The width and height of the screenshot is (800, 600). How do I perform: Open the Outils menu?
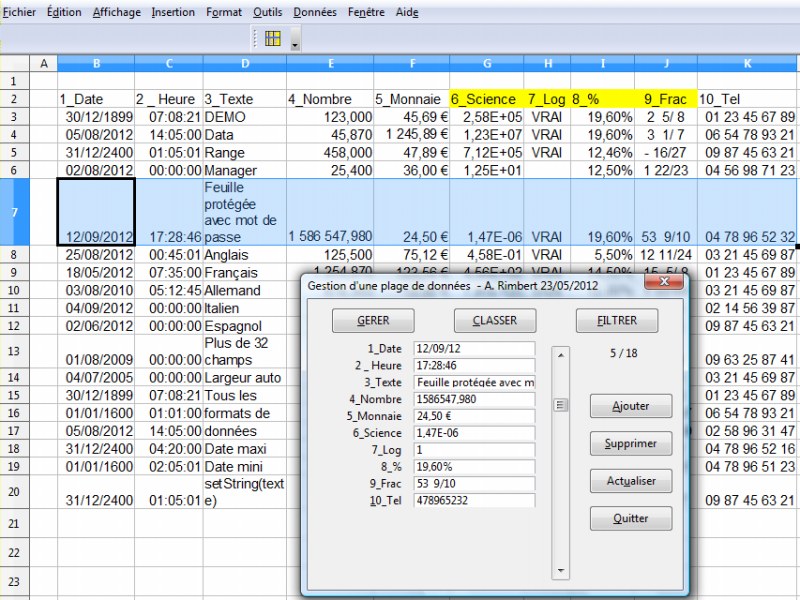[x=268, y=13]
